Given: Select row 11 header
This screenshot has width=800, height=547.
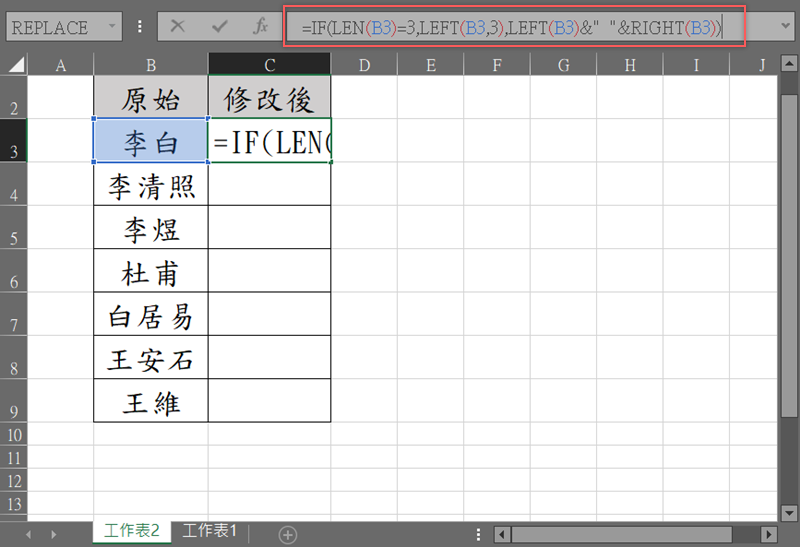Looking at the screenshot, I should coord(14,457).
